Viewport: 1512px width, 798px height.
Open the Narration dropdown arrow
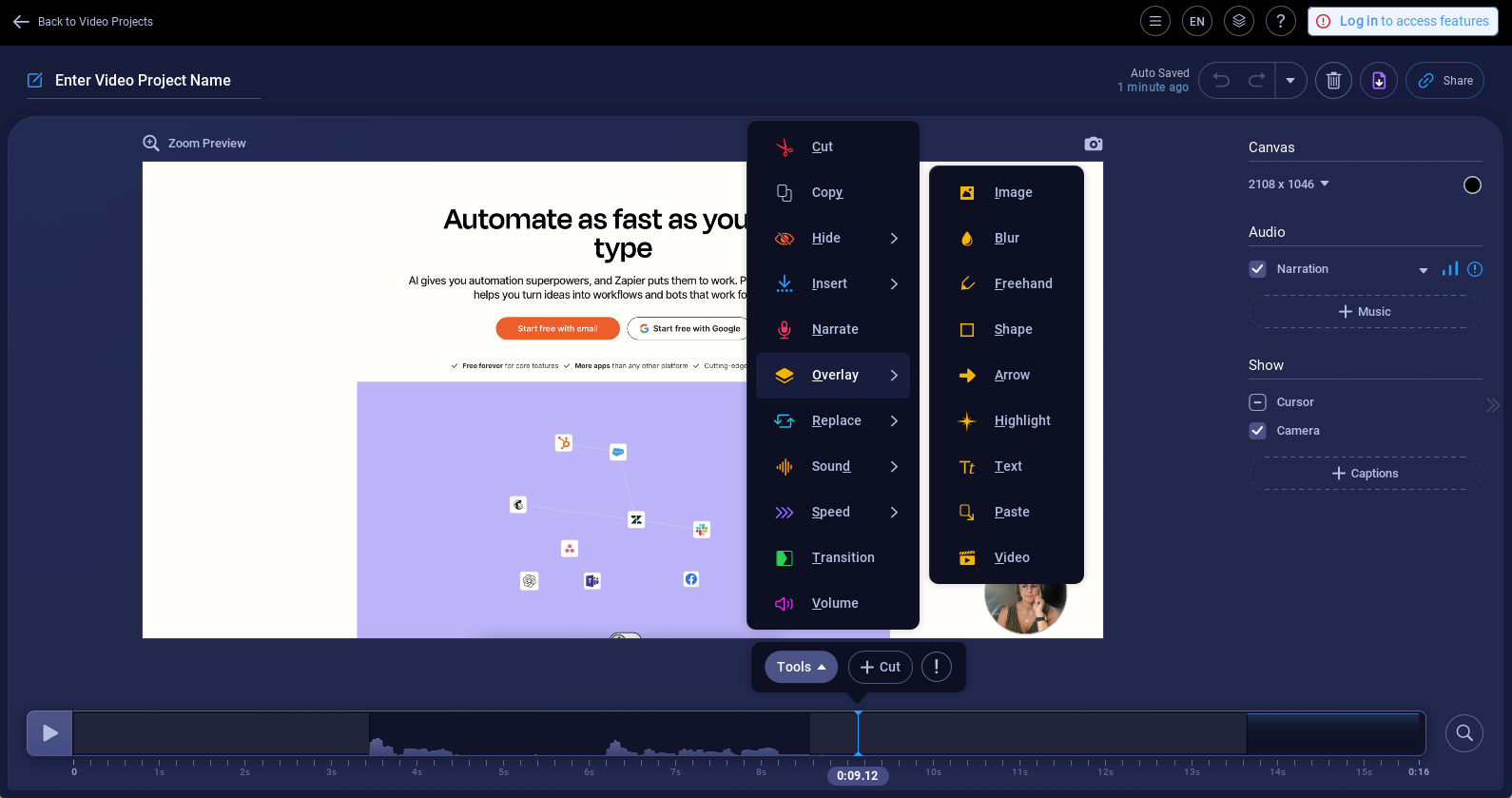coord(1424,270)
